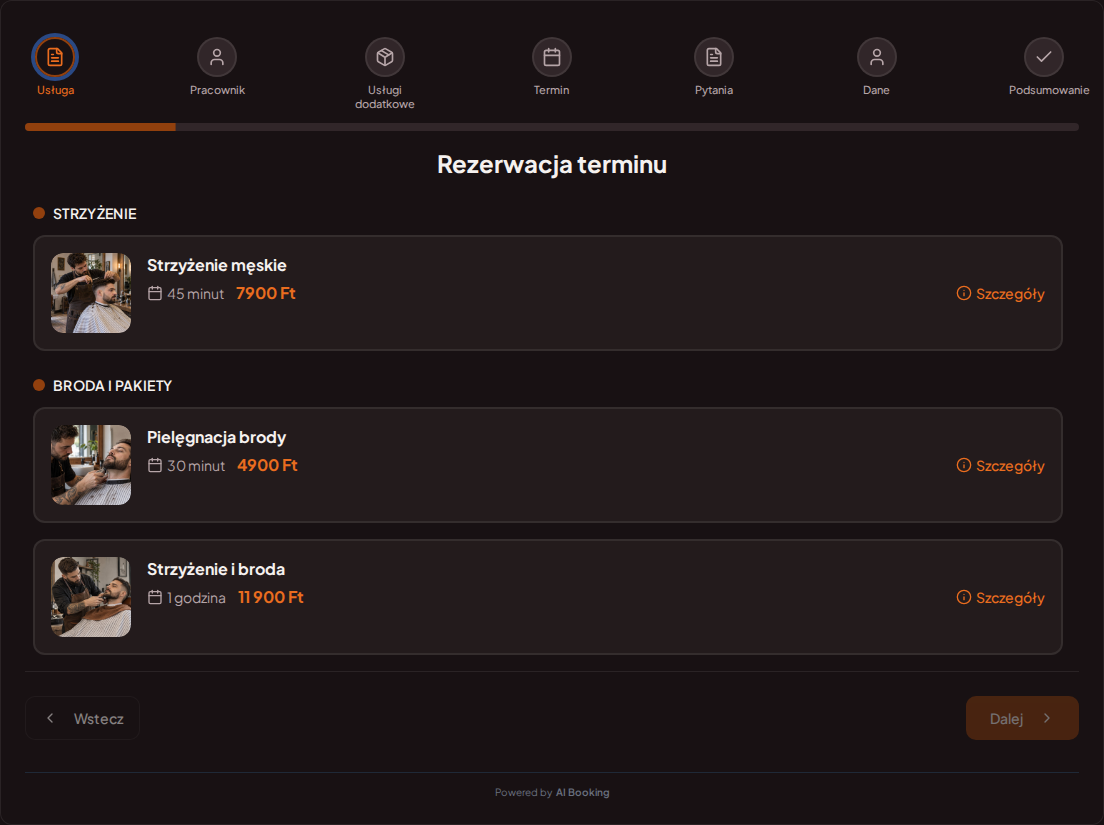
Task: Click calendar icon next to 45 minut
Action: click(x=155, y=294)
